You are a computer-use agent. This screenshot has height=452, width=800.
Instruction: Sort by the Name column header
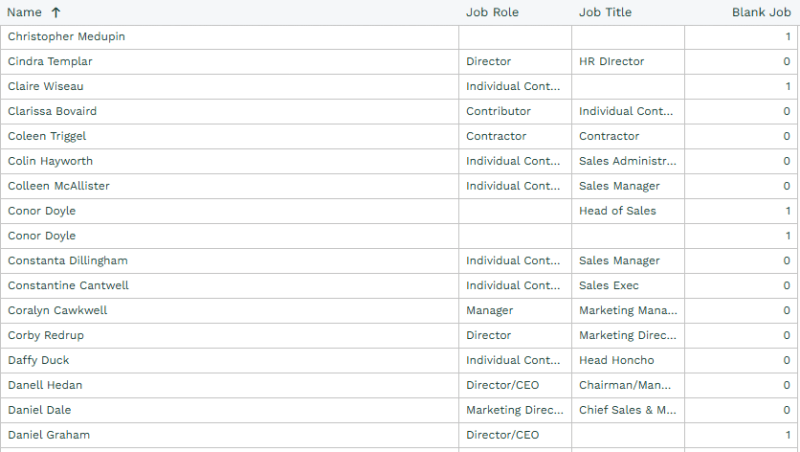[25, 12]
